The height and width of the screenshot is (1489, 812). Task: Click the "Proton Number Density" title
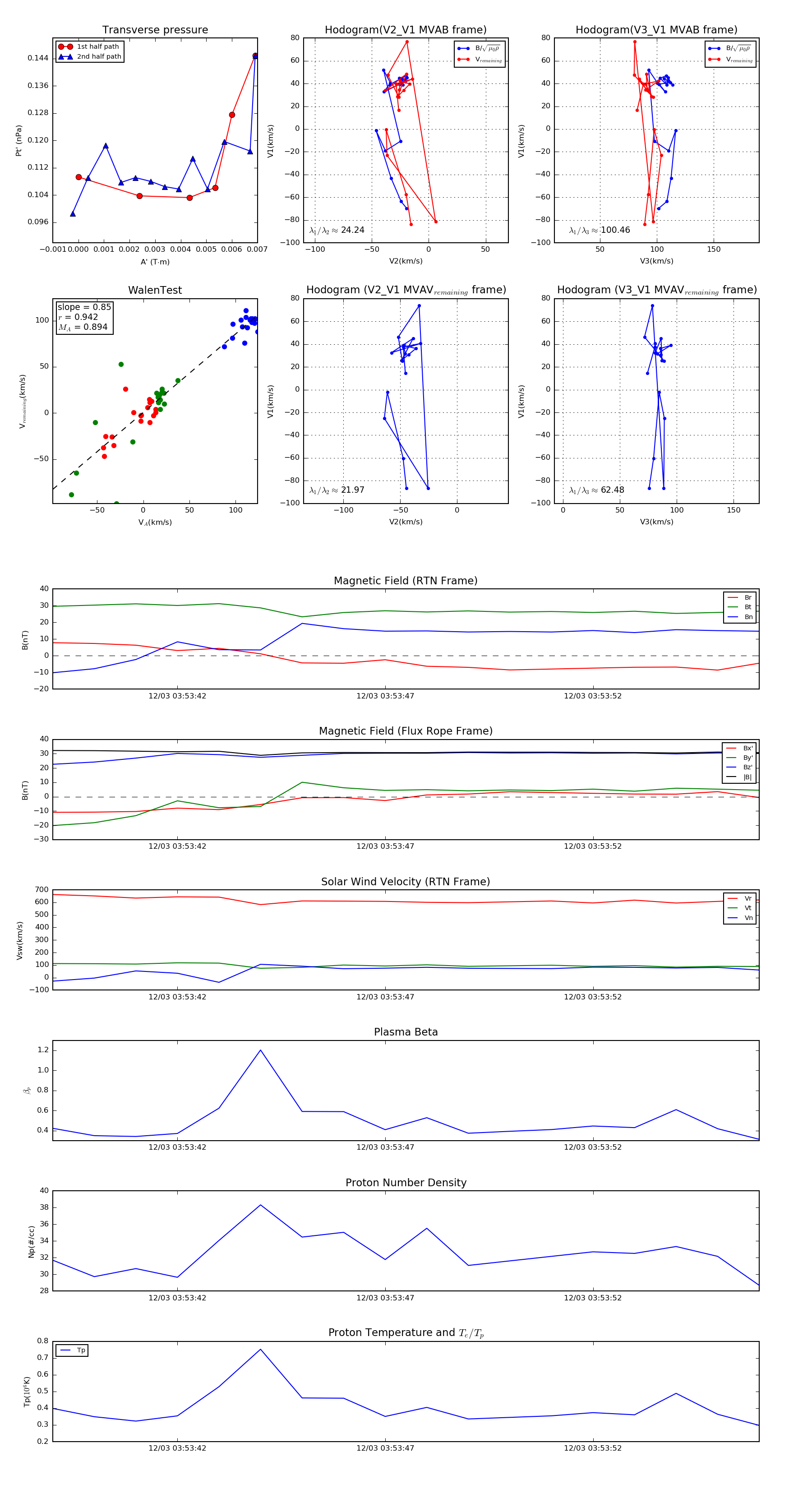pos(406,1183)
